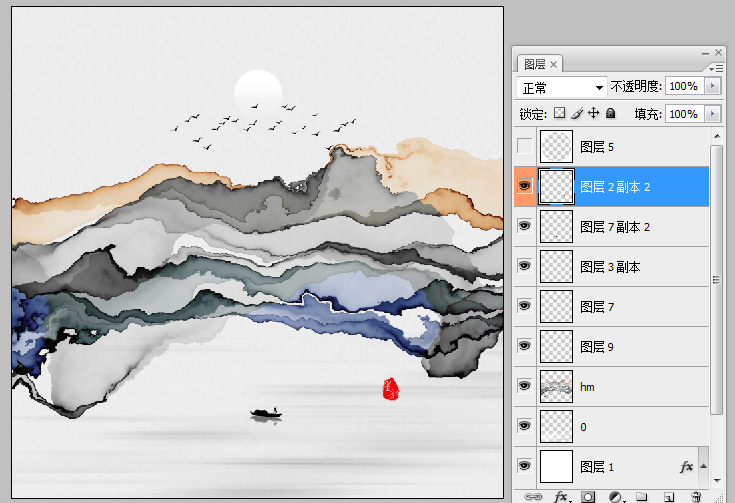735x503 pixels.
Task: Select the 图层 5 layer name
Action: (597, 147)
